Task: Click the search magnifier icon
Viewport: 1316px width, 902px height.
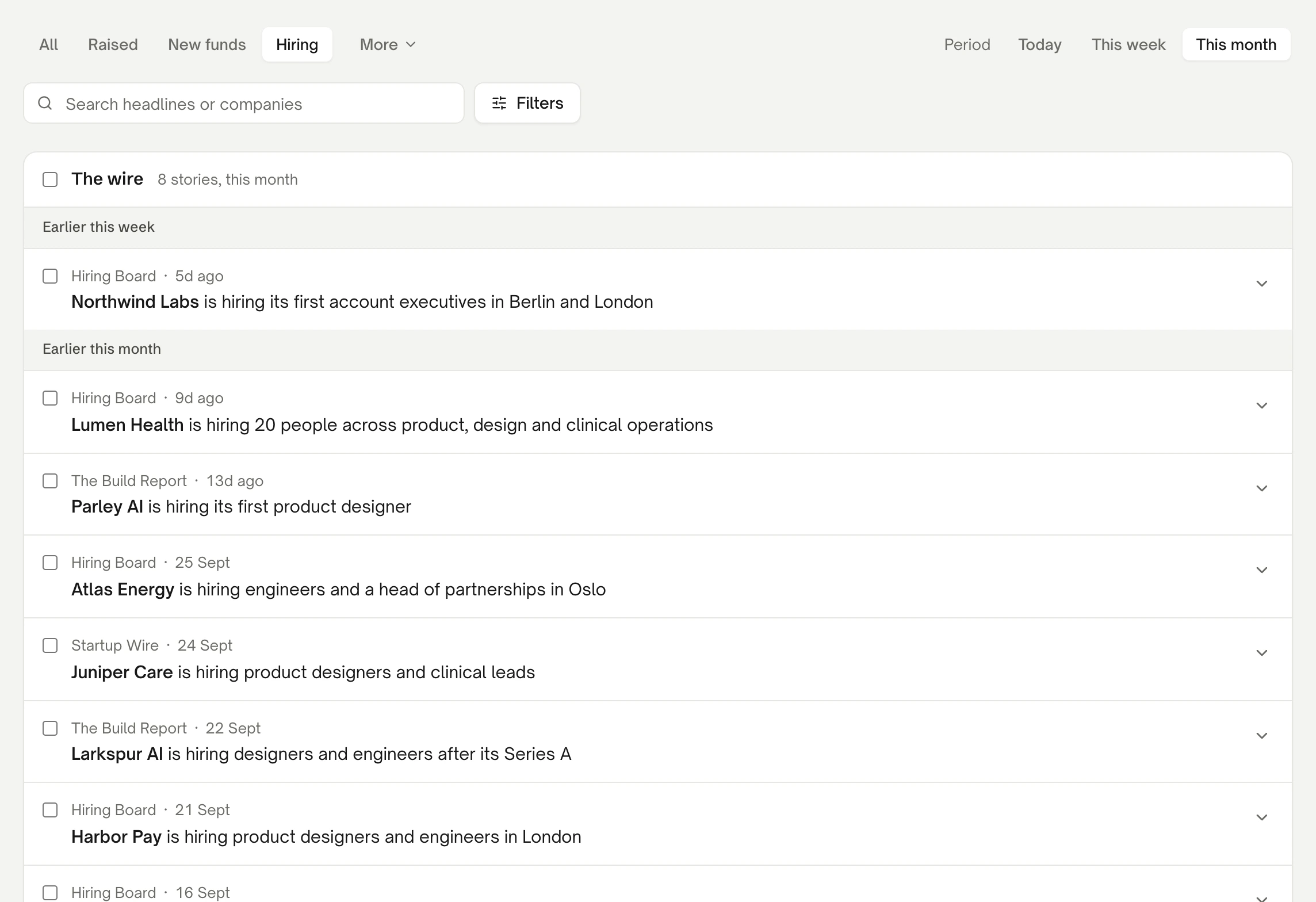Action: [45, 103]
